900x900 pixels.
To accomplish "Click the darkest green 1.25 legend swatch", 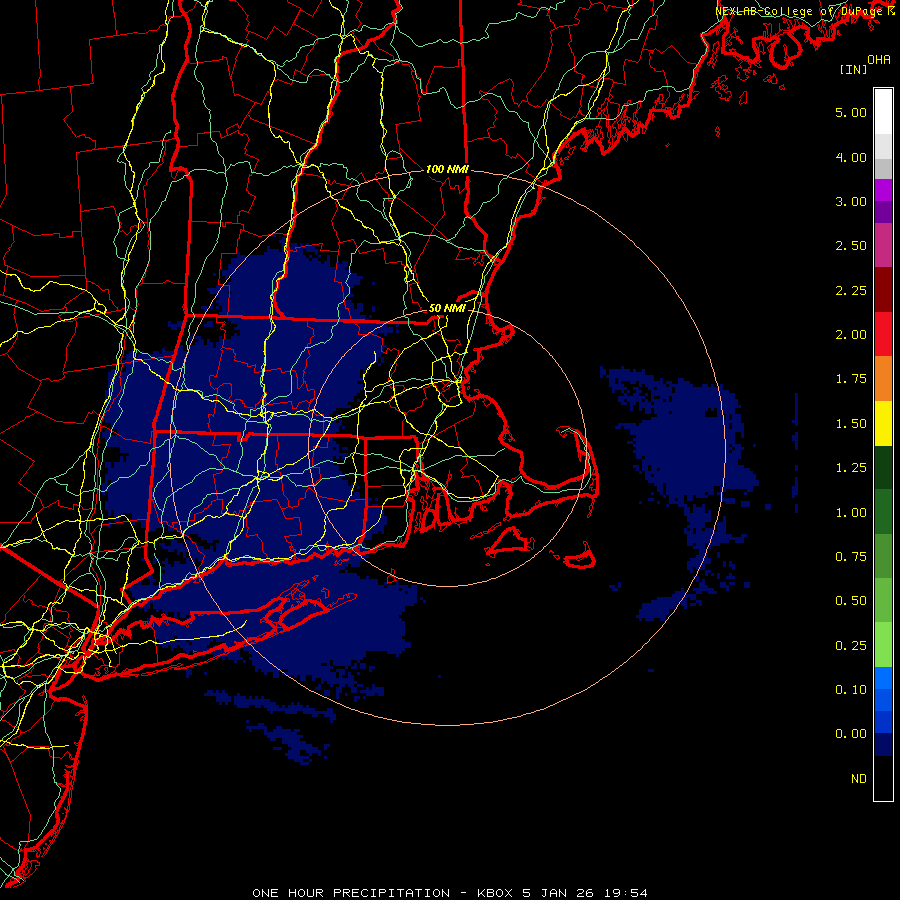I will 883,467.
